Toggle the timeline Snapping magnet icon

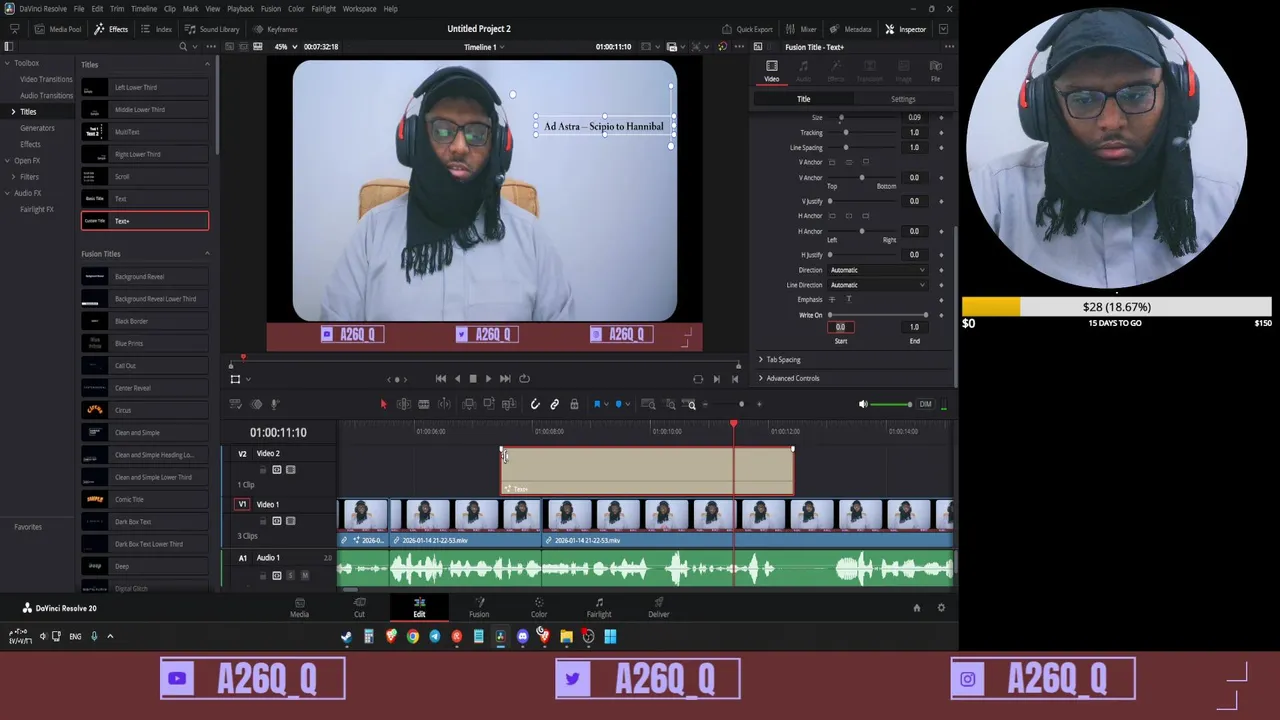[535, 404]
